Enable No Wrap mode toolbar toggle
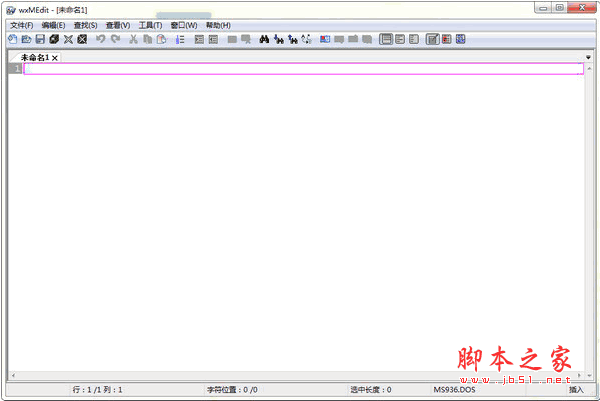The width and height of the screenshot is (600, 401). point(386,39)
